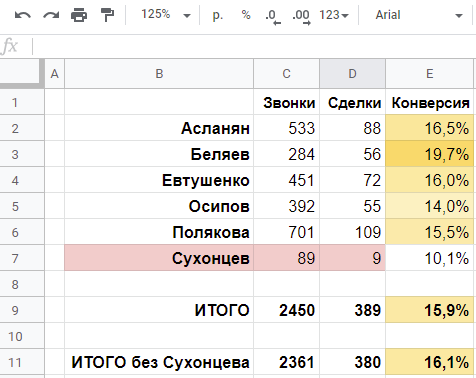
Task: Select the pink Сухонцев cell
Action: 159,258
